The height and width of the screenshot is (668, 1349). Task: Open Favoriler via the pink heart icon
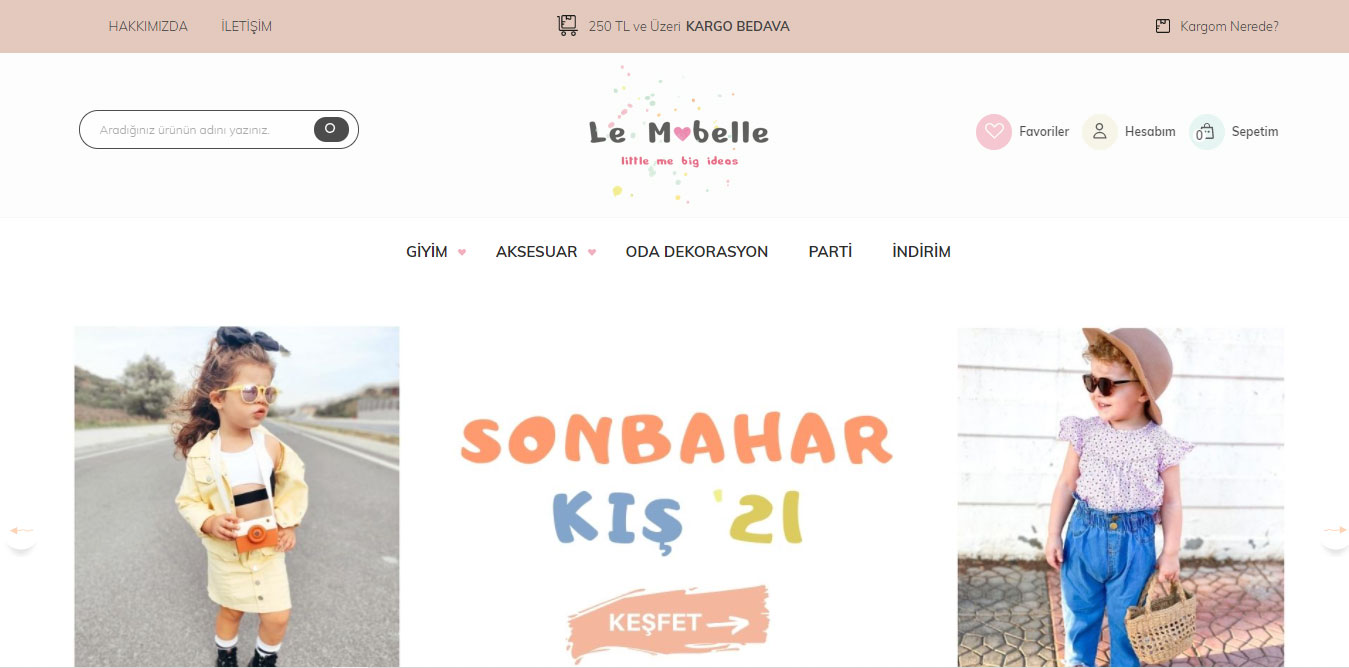click(994, 131)
